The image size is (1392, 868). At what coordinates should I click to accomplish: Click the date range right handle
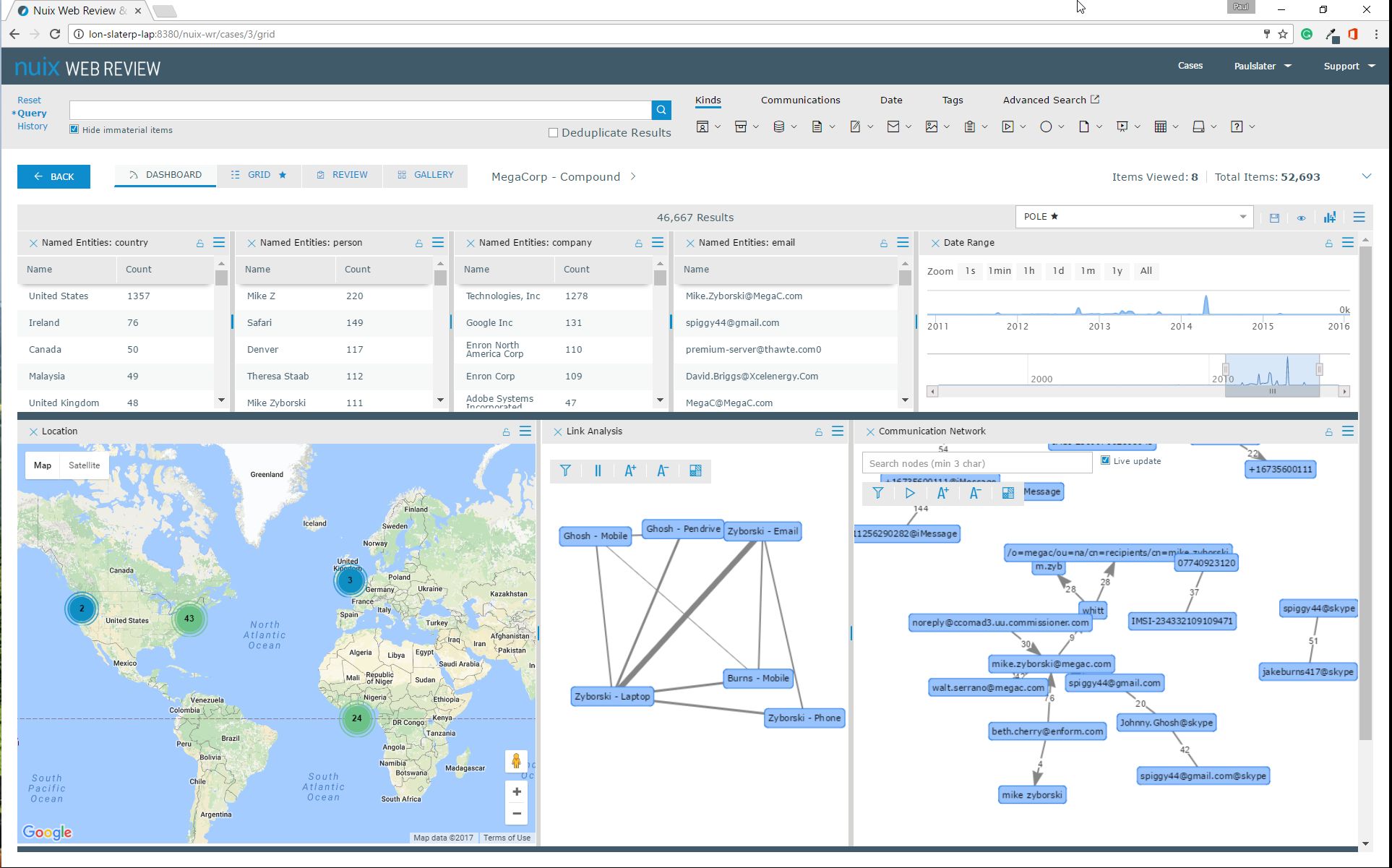point(1320,369)
